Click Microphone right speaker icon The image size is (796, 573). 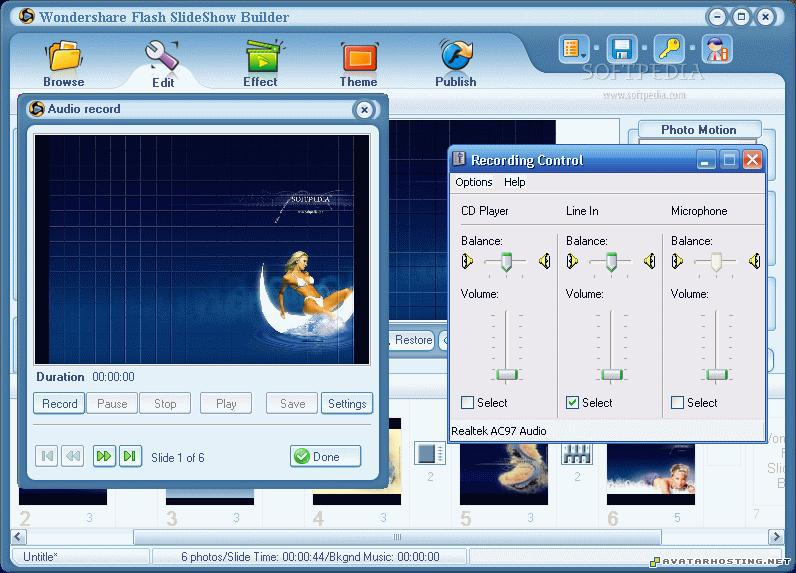[x=755, y=261]
